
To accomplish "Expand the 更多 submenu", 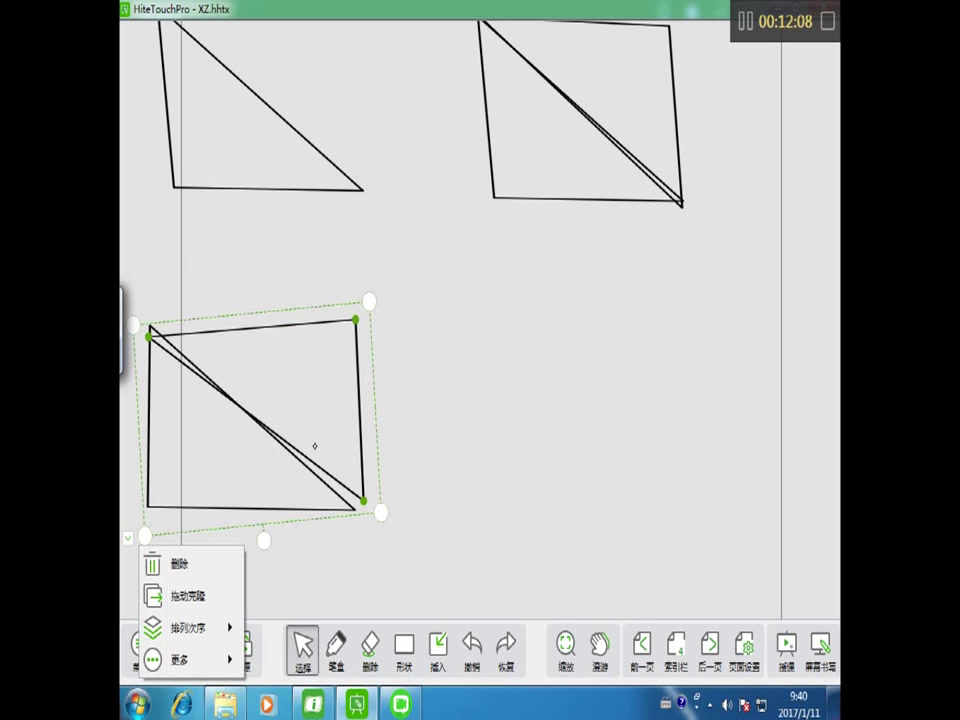I will (180, 660).
